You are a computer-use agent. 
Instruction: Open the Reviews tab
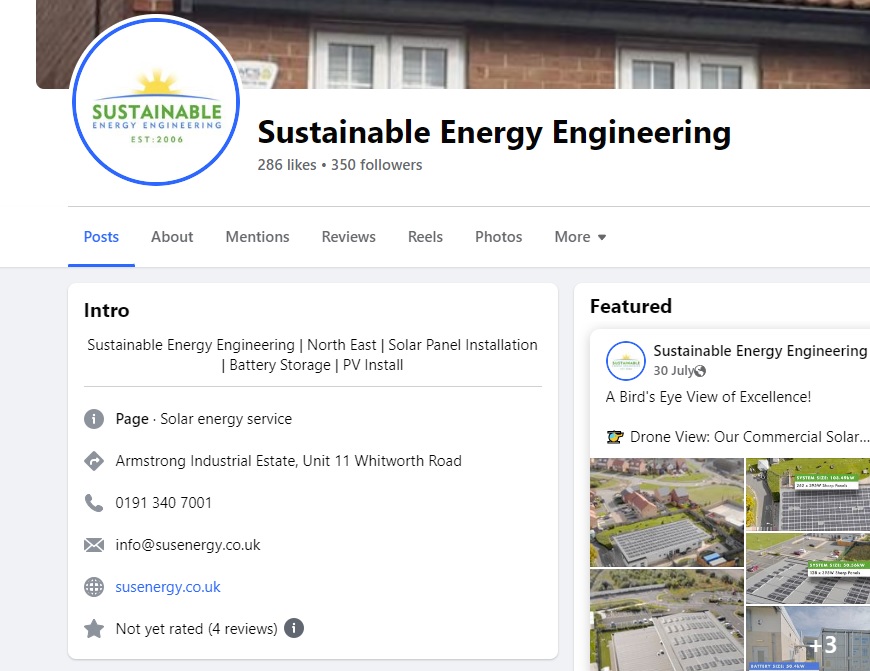348,237
